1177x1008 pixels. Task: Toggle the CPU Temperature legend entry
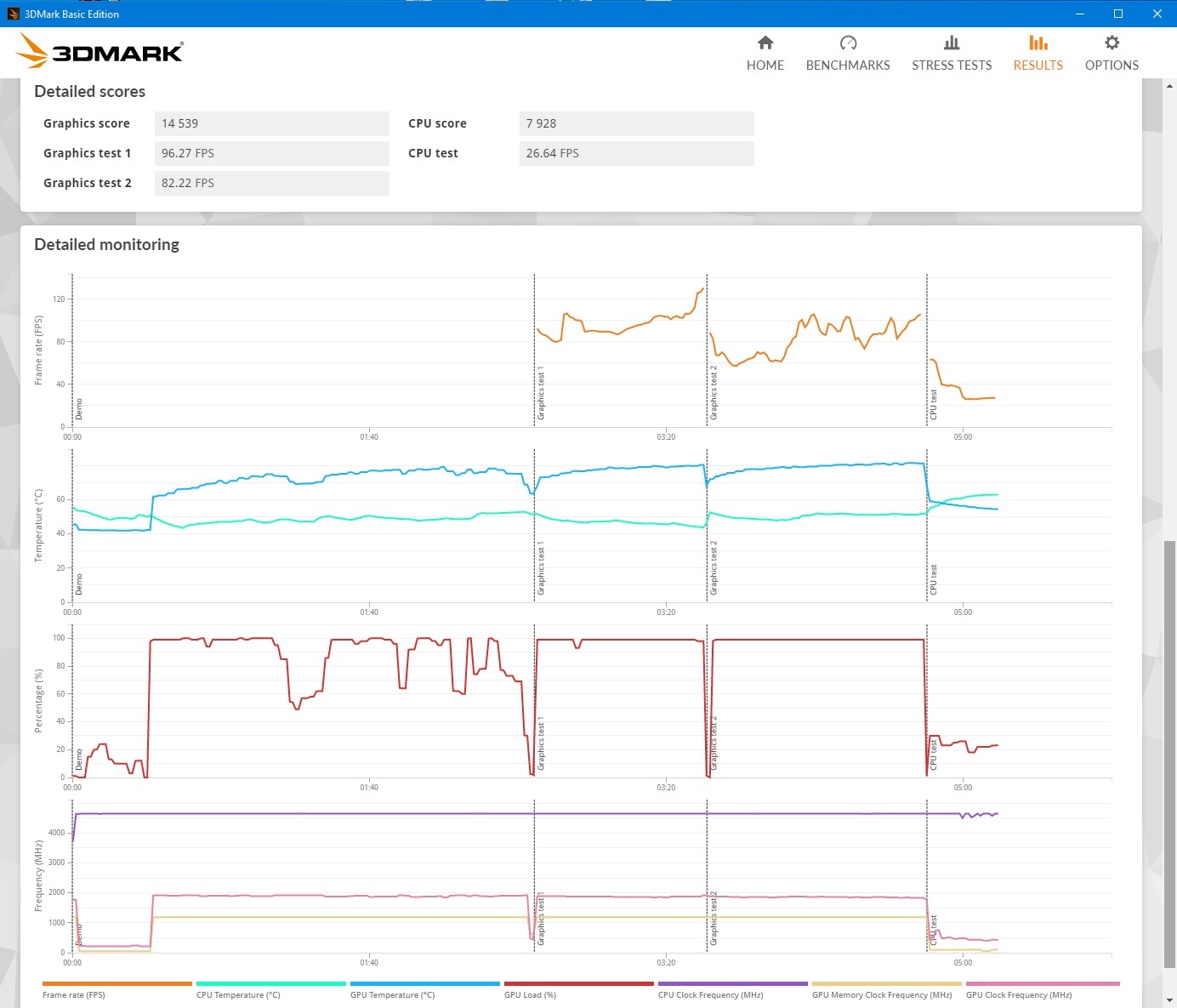pos(270,989)
